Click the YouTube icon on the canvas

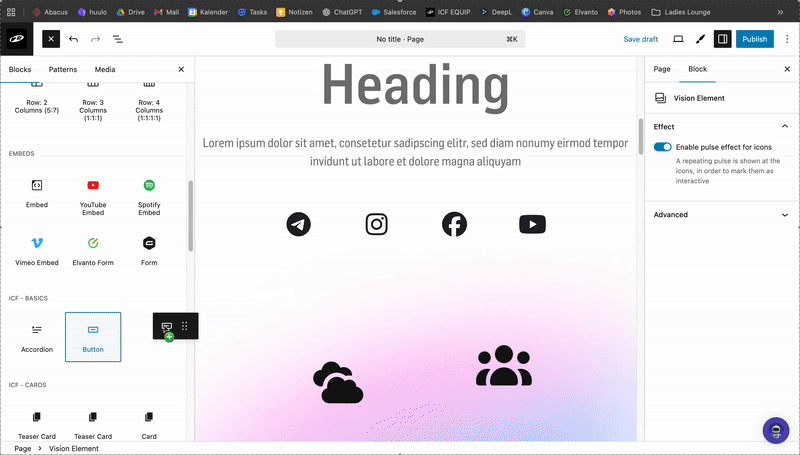(x=532, y=224)
